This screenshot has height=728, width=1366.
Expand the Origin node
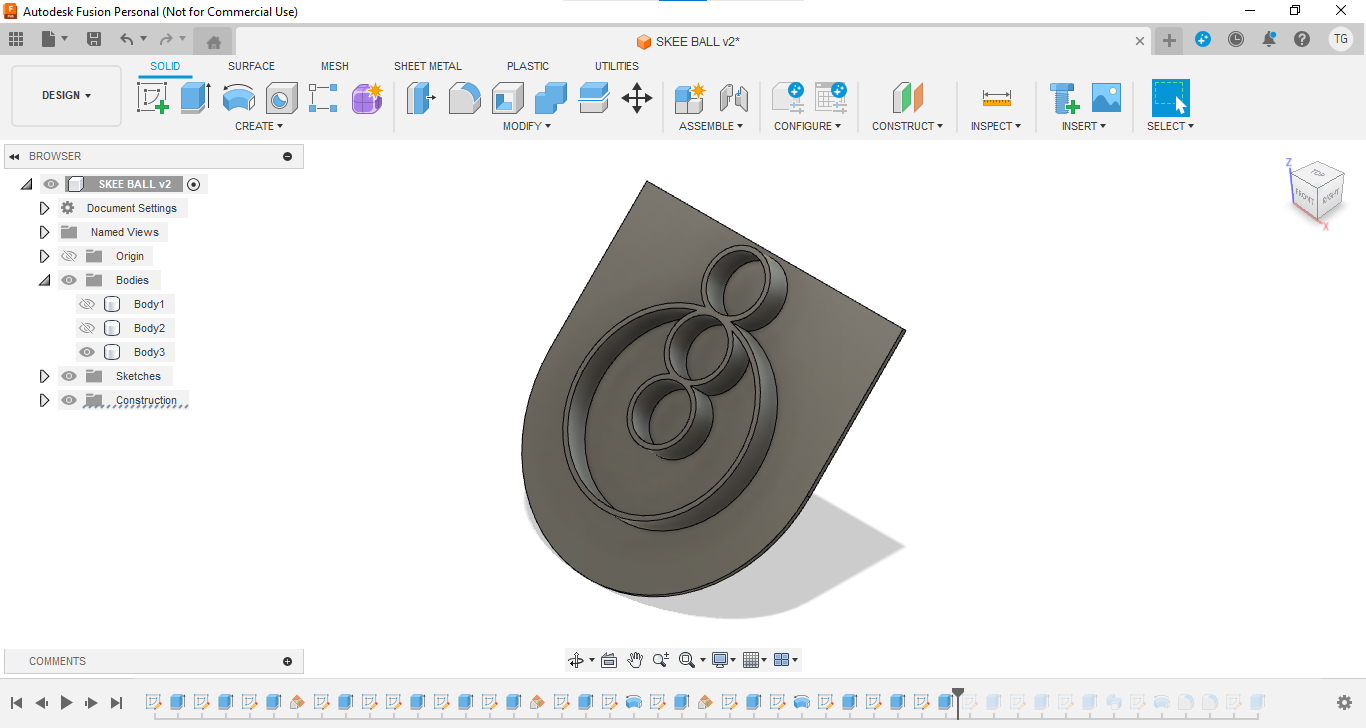click(44, 256)
